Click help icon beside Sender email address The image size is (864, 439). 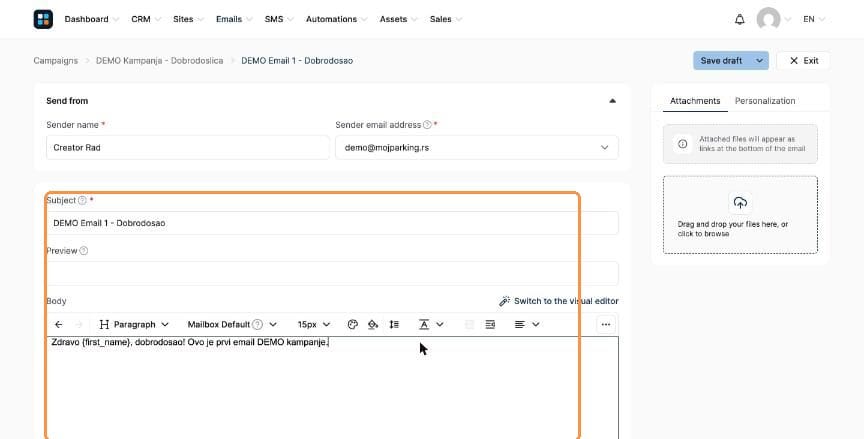tap(427, 125)
